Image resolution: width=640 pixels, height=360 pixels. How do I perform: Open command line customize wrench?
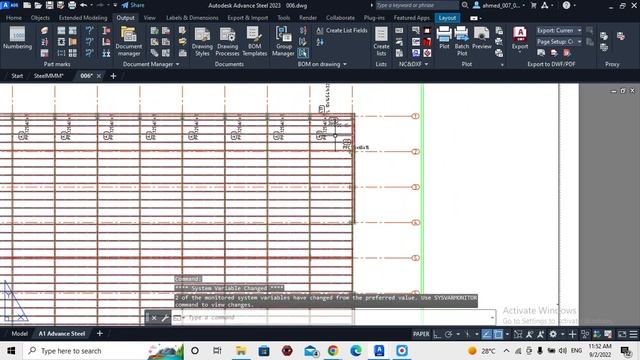point(165,318)
